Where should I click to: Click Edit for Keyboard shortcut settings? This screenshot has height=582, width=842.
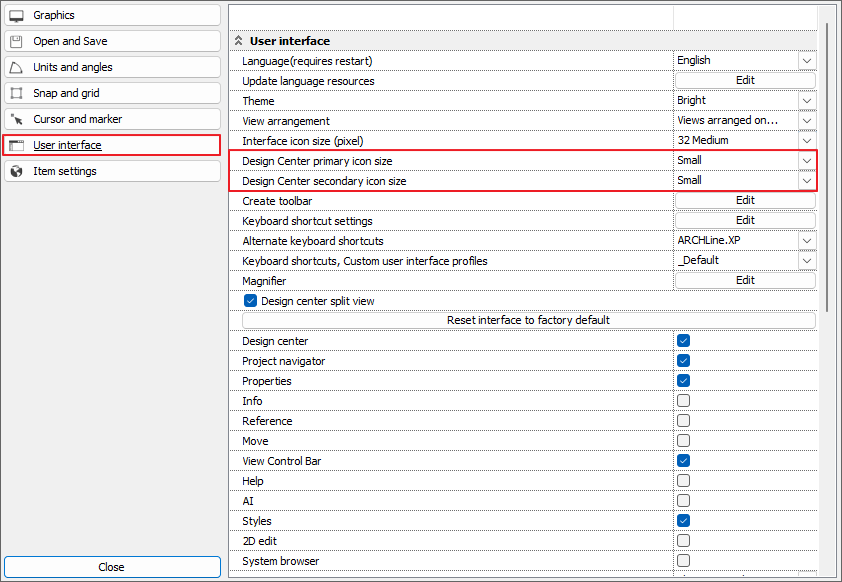[x=745, y=221]
